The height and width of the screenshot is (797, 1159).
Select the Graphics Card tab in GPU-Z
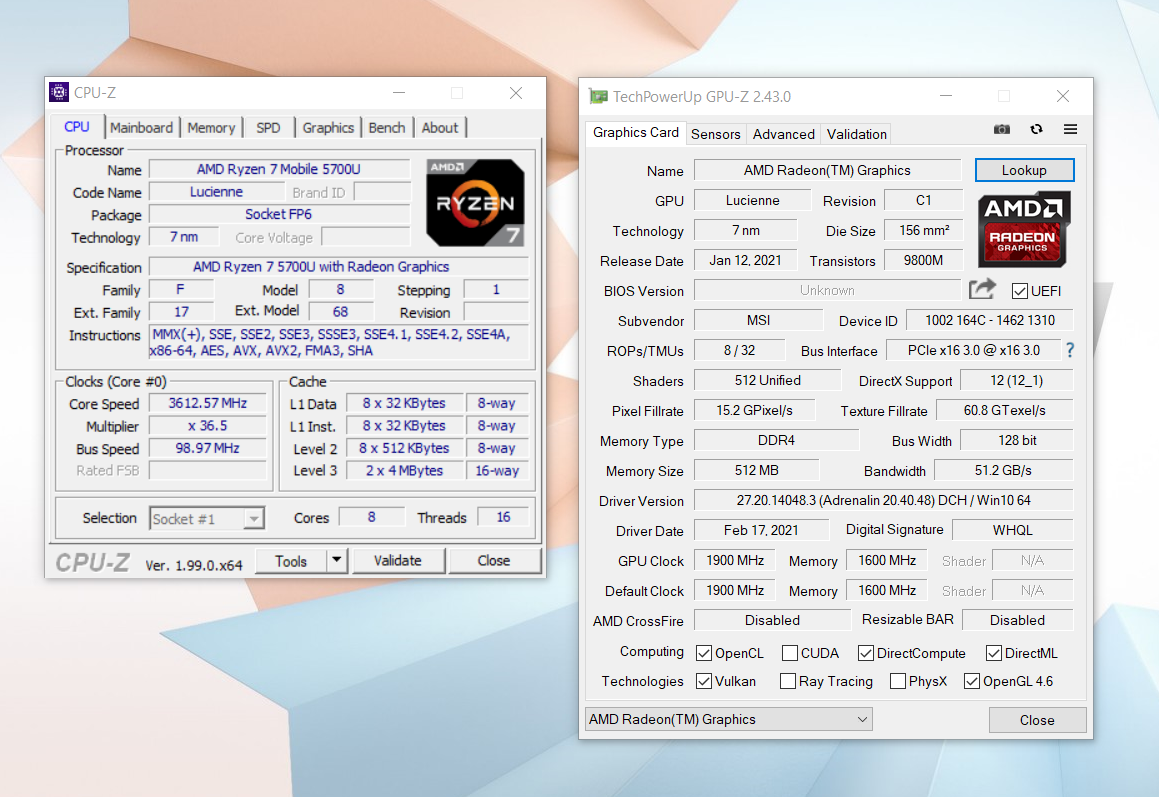tap(636, 132)
